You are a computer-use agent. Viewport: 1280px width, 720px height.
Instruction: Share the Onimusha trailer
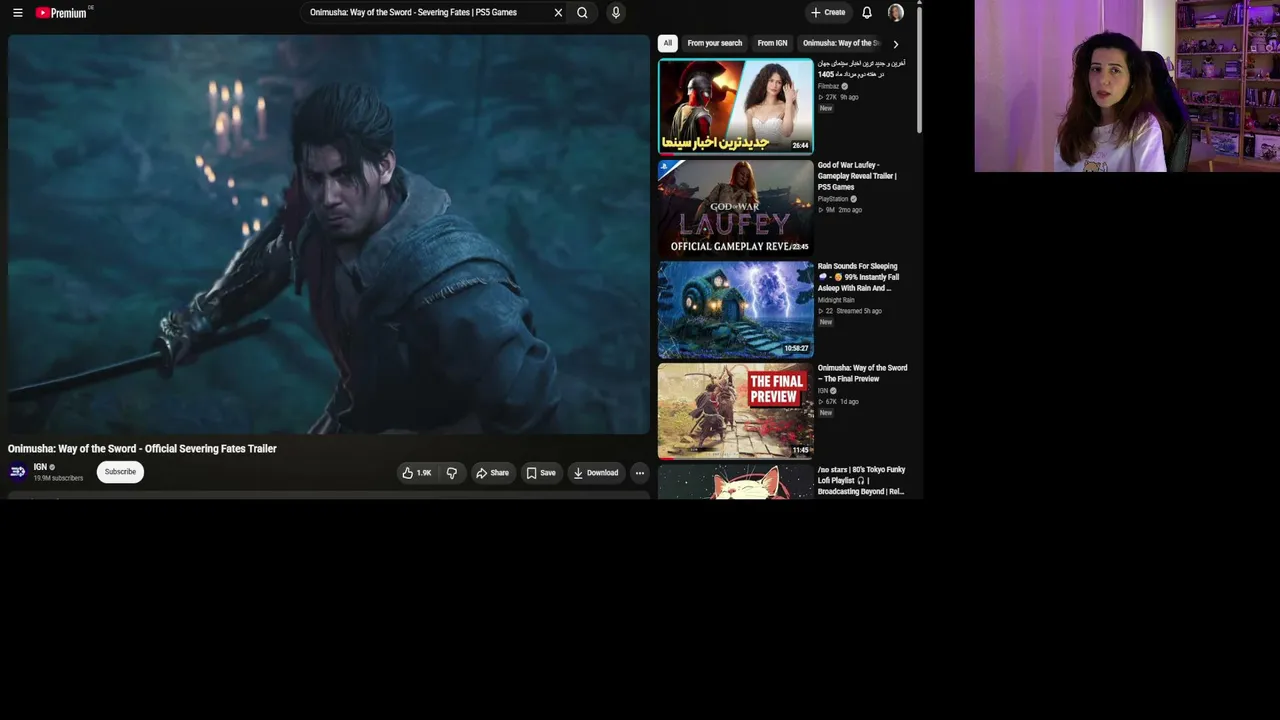point(492,473)
